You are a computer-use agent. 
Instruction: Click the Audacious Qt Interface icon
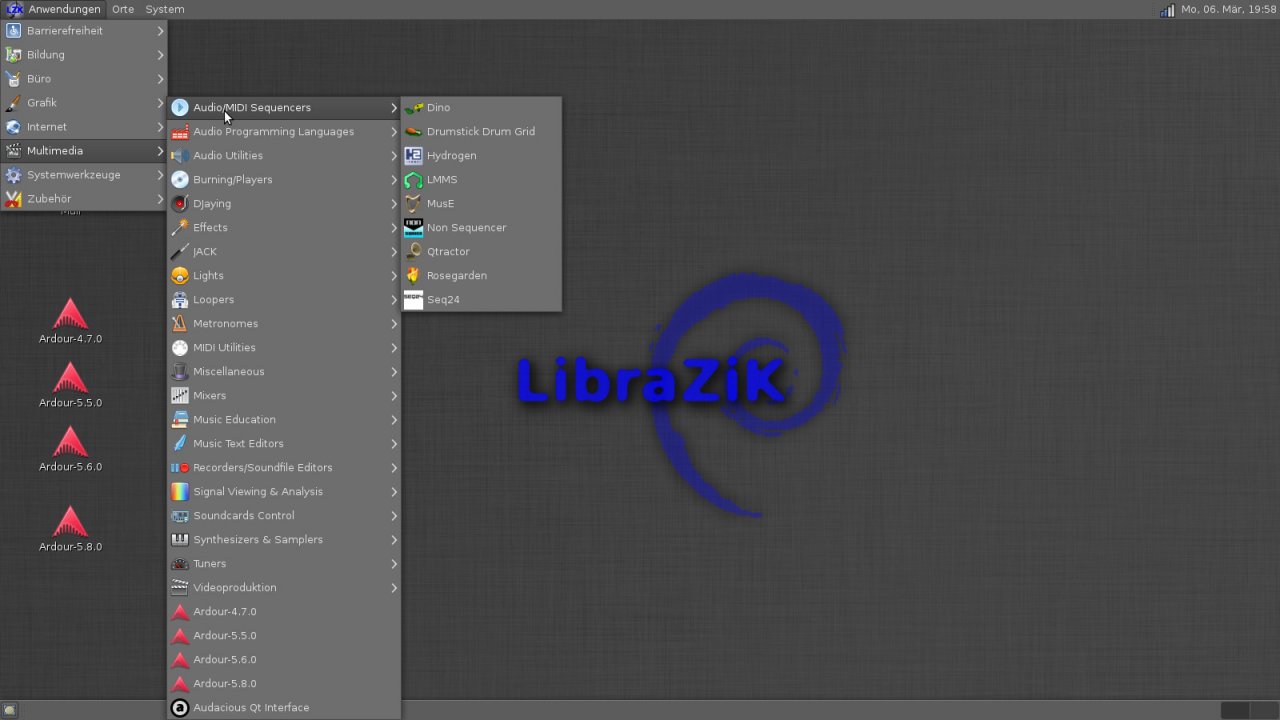(x=180, y=708)
